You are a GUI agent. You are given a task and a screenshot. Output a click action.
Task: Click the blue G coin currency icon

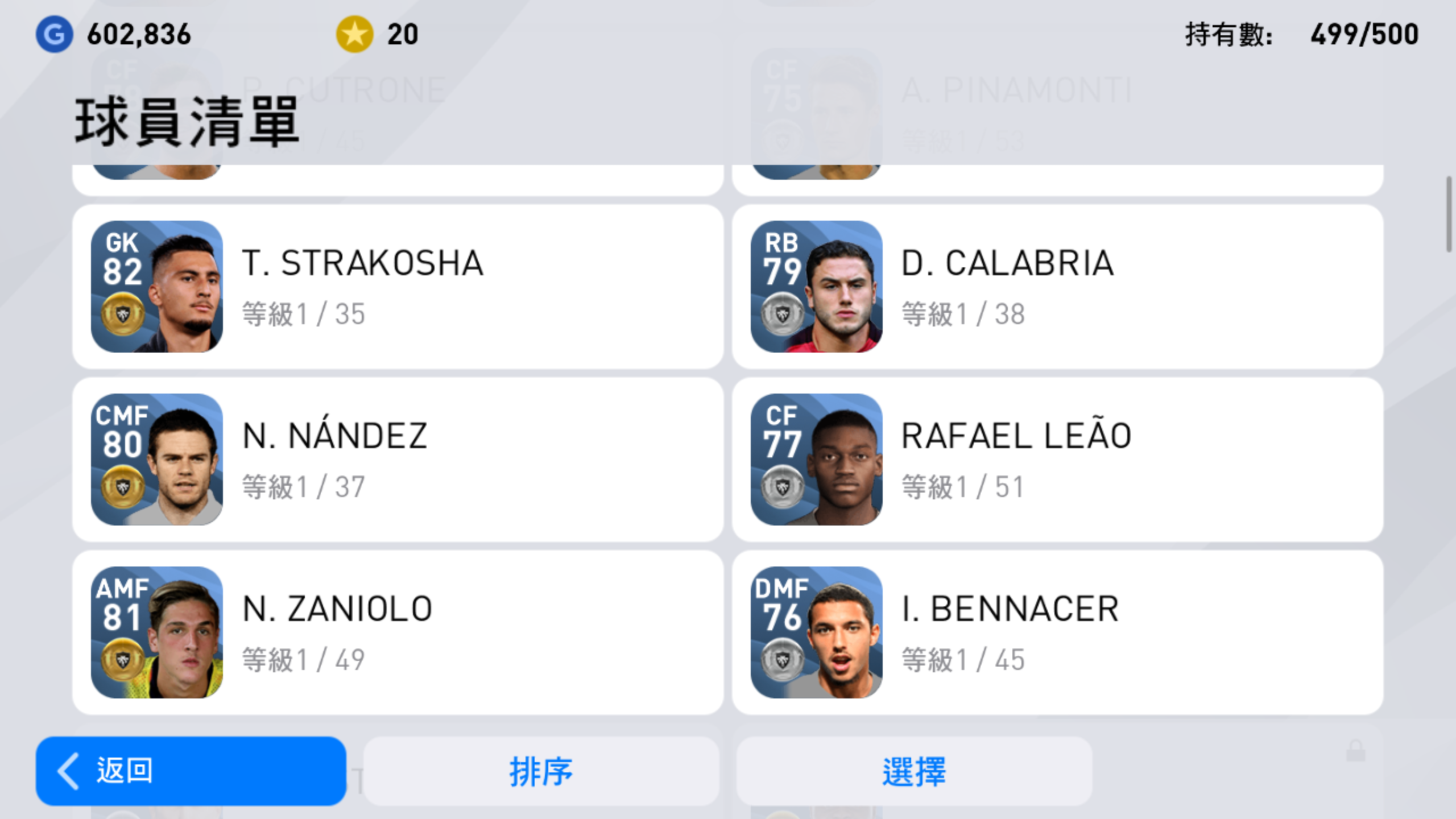click(x=54, y=34)
